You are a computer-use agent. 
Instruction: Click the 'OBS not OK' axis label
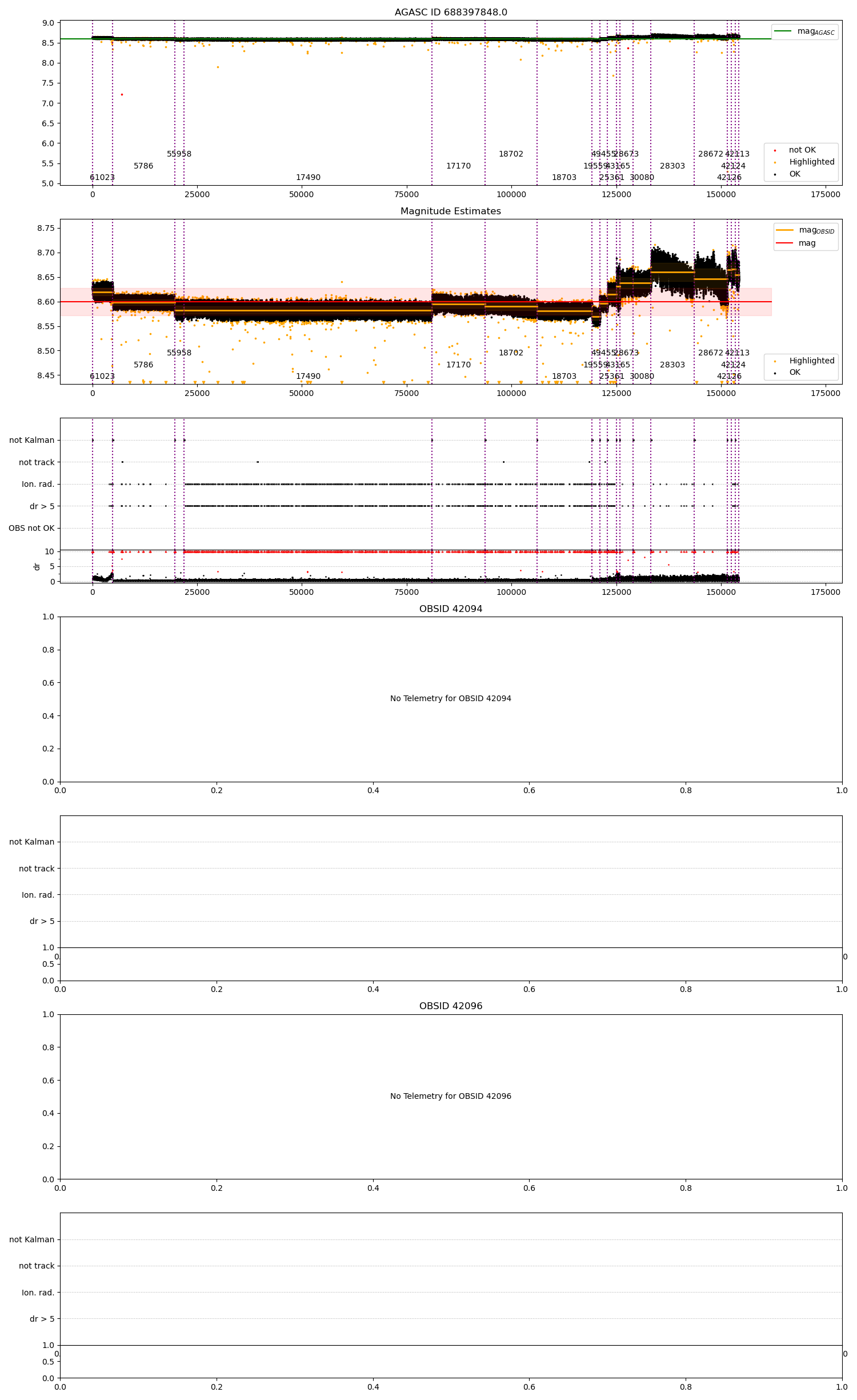[x=31, y=529]
